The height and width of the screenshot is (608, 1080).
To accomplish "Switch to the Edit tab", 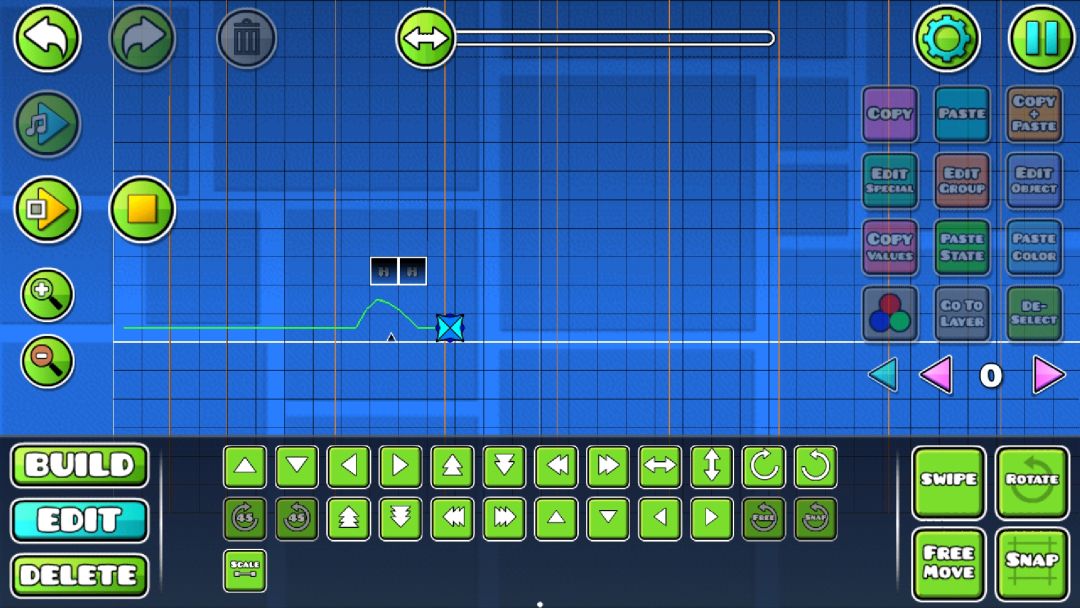I will coord(79,521).
